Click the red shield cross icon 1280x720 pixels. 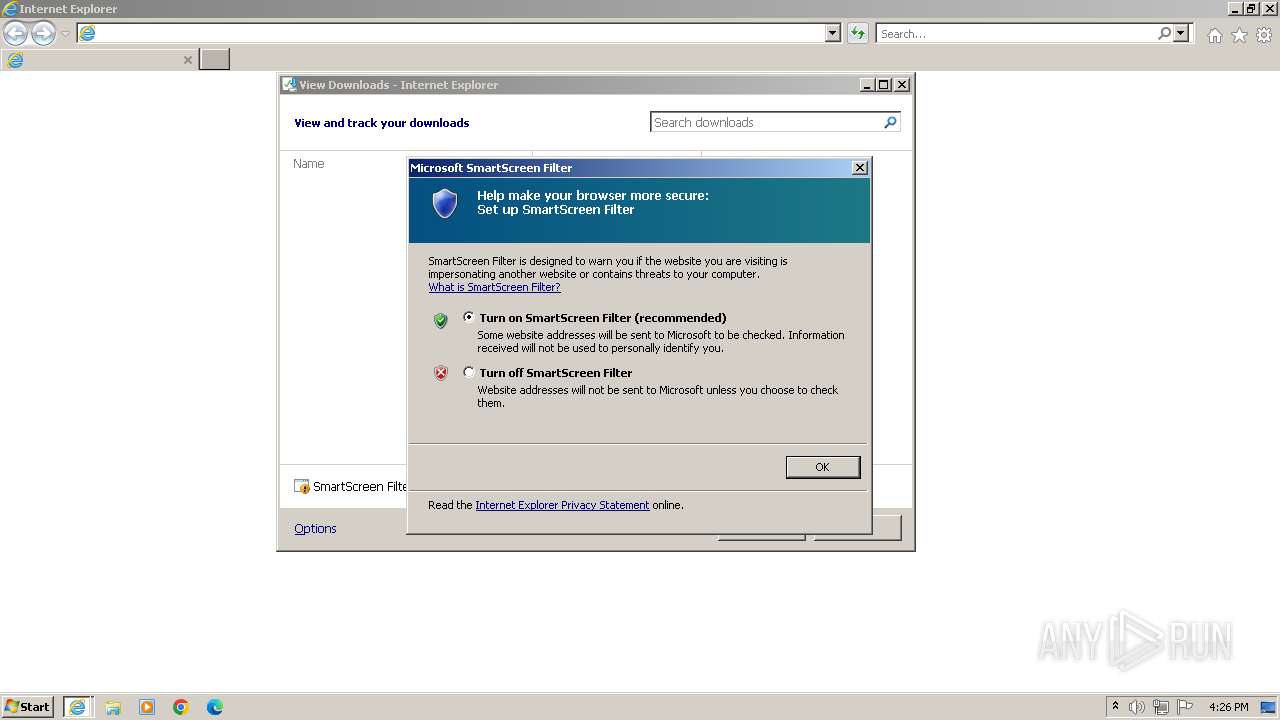tap(440, 373)
